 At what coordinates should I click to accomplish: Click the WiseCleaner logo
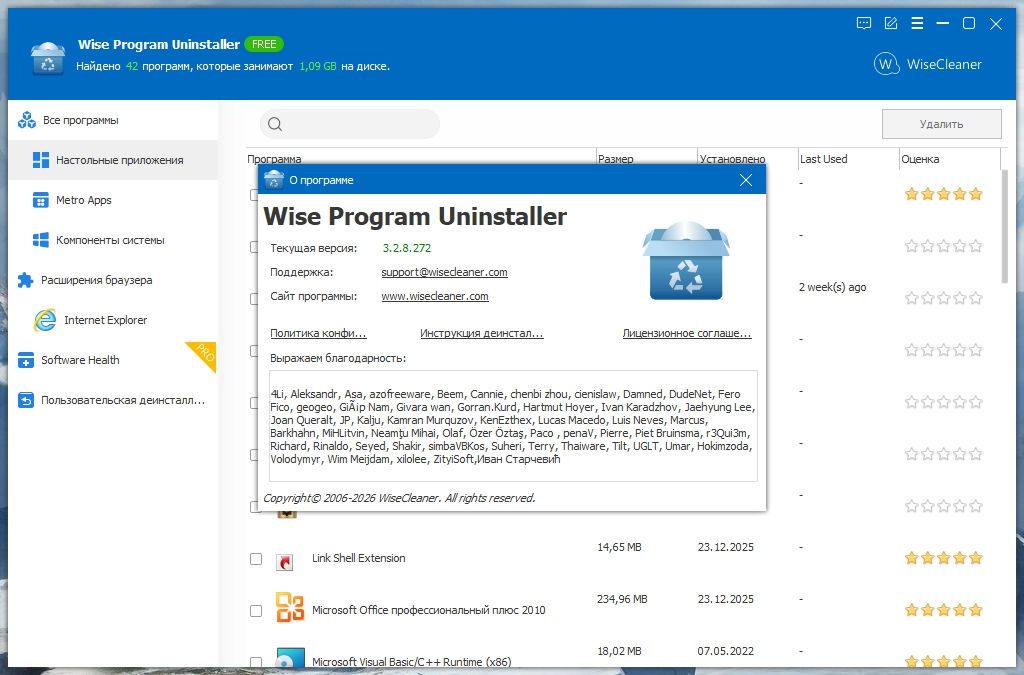click(928, 64)
